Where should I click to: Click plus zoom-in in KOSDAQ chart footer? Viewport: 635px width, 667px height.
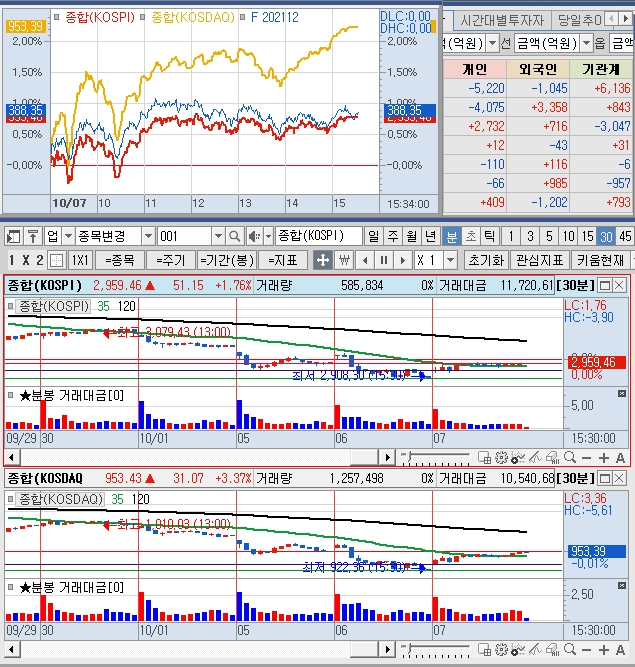click(604, 650)
